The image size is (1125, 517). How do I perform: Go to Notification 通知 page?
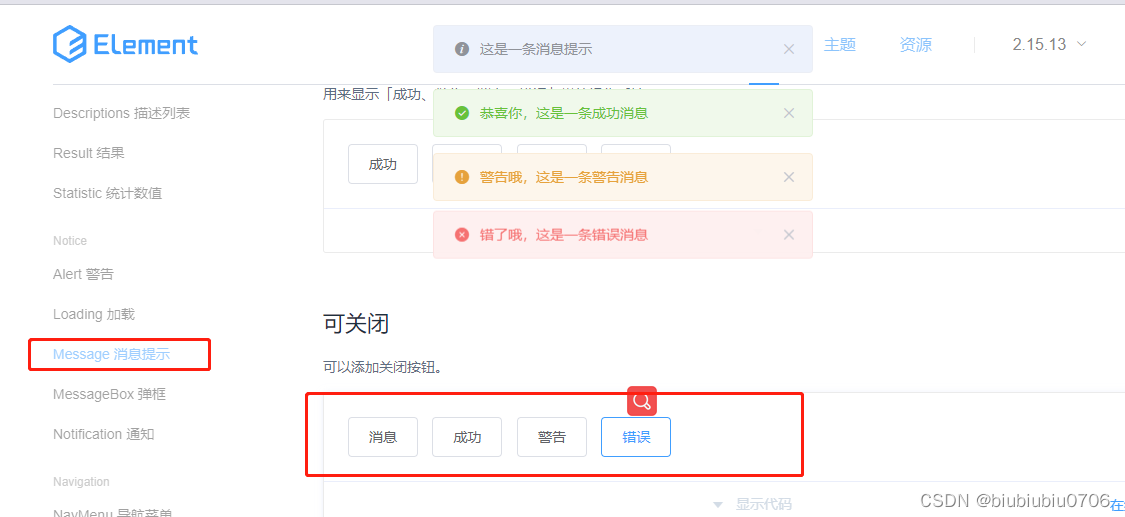(x=104, y=434)
